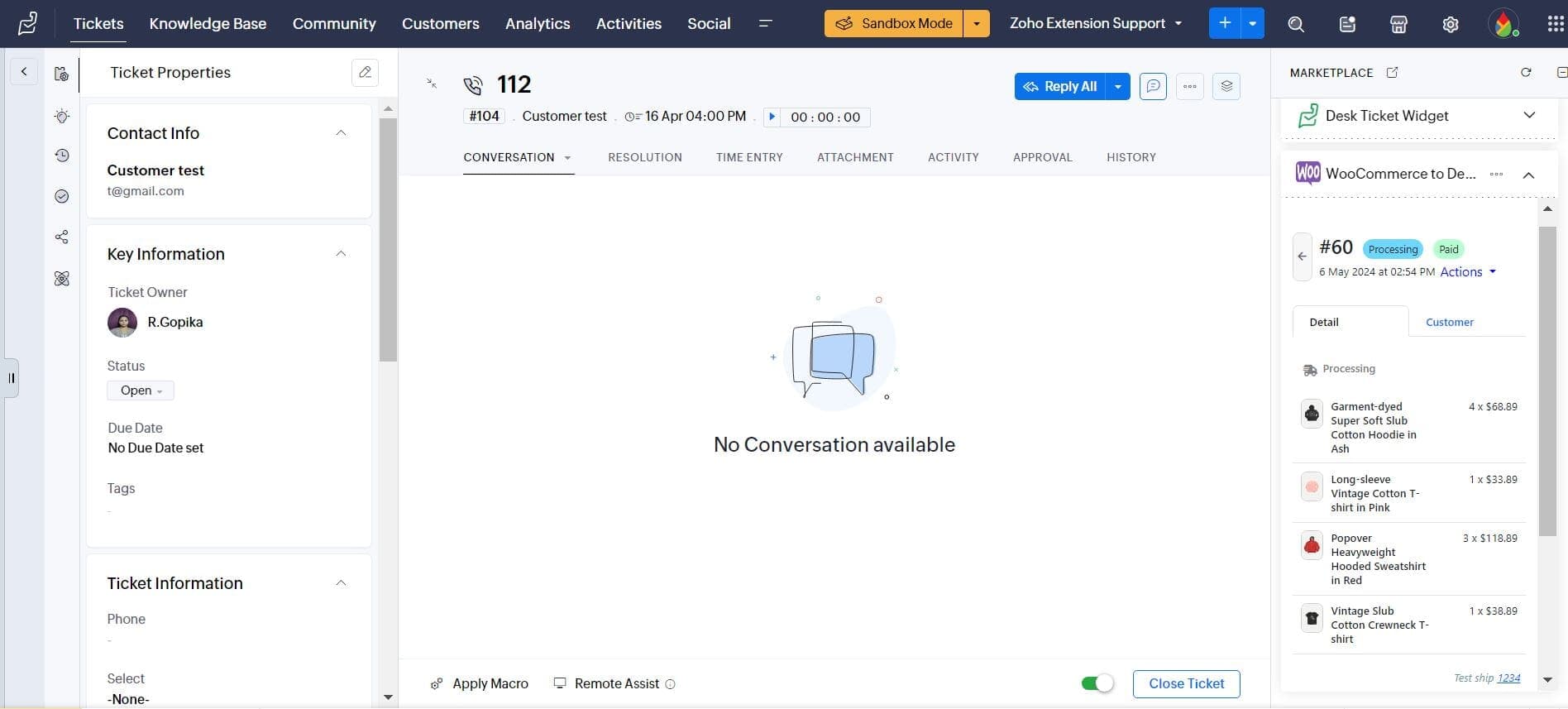
Task: Open the ticket history clock sidebar icon
Action: 62,156
